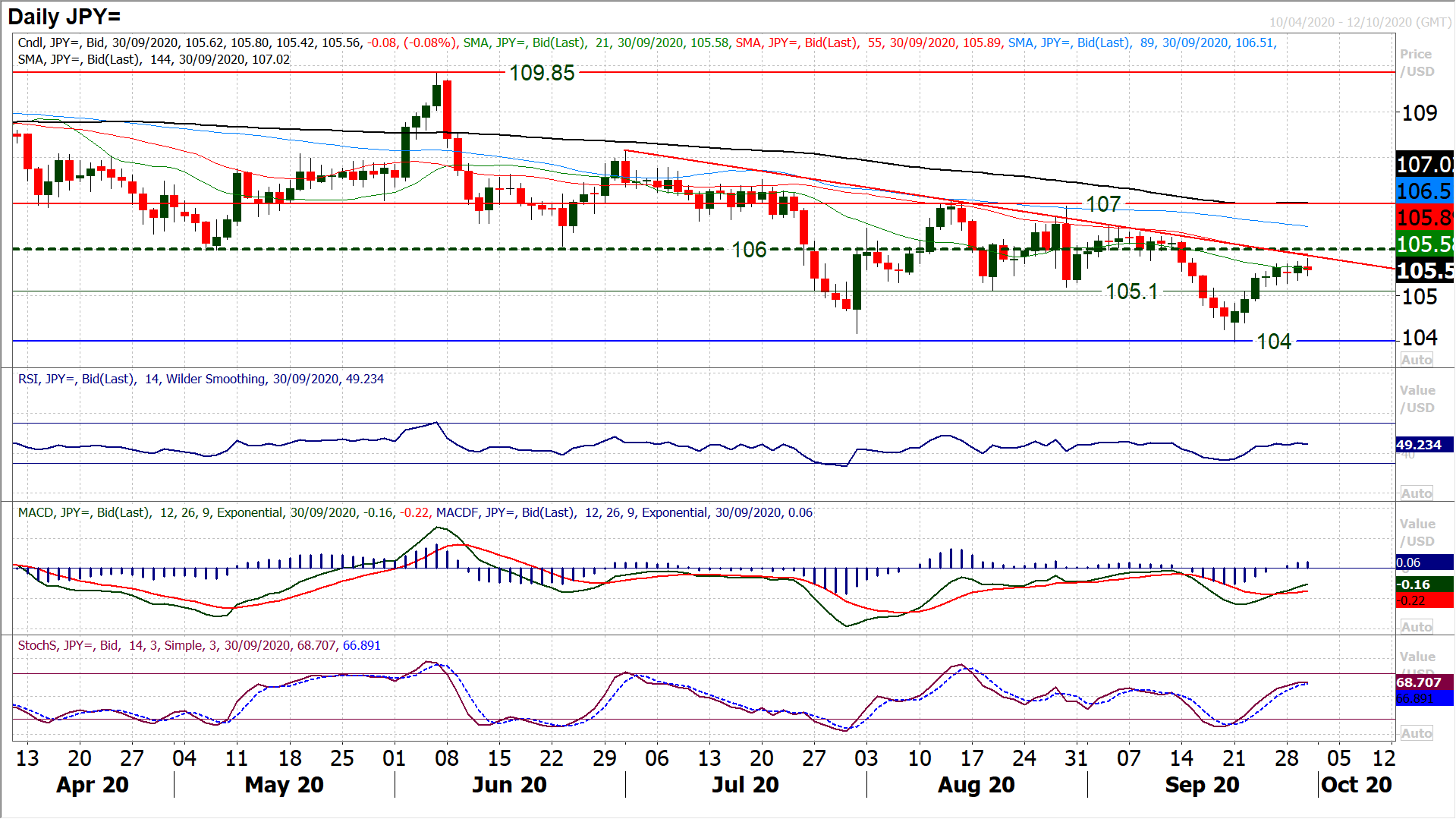Click the red 105.89 SMA price tag
The width and height of the screenshot is (1456, 819).
coord(1424,218)
